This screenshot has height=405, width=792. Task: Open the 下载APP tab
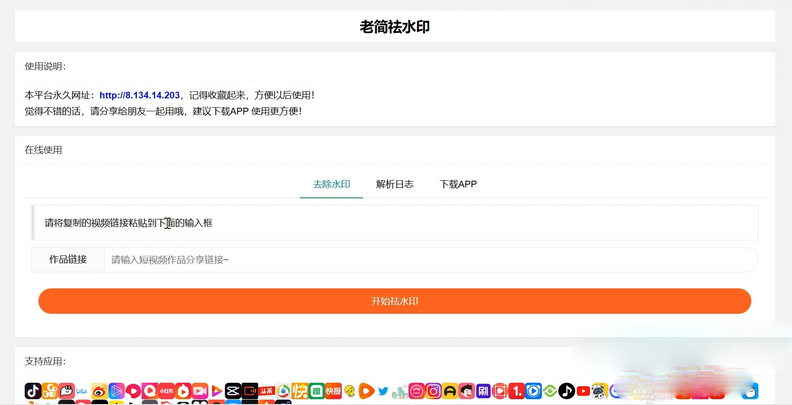tap(458, 184)
